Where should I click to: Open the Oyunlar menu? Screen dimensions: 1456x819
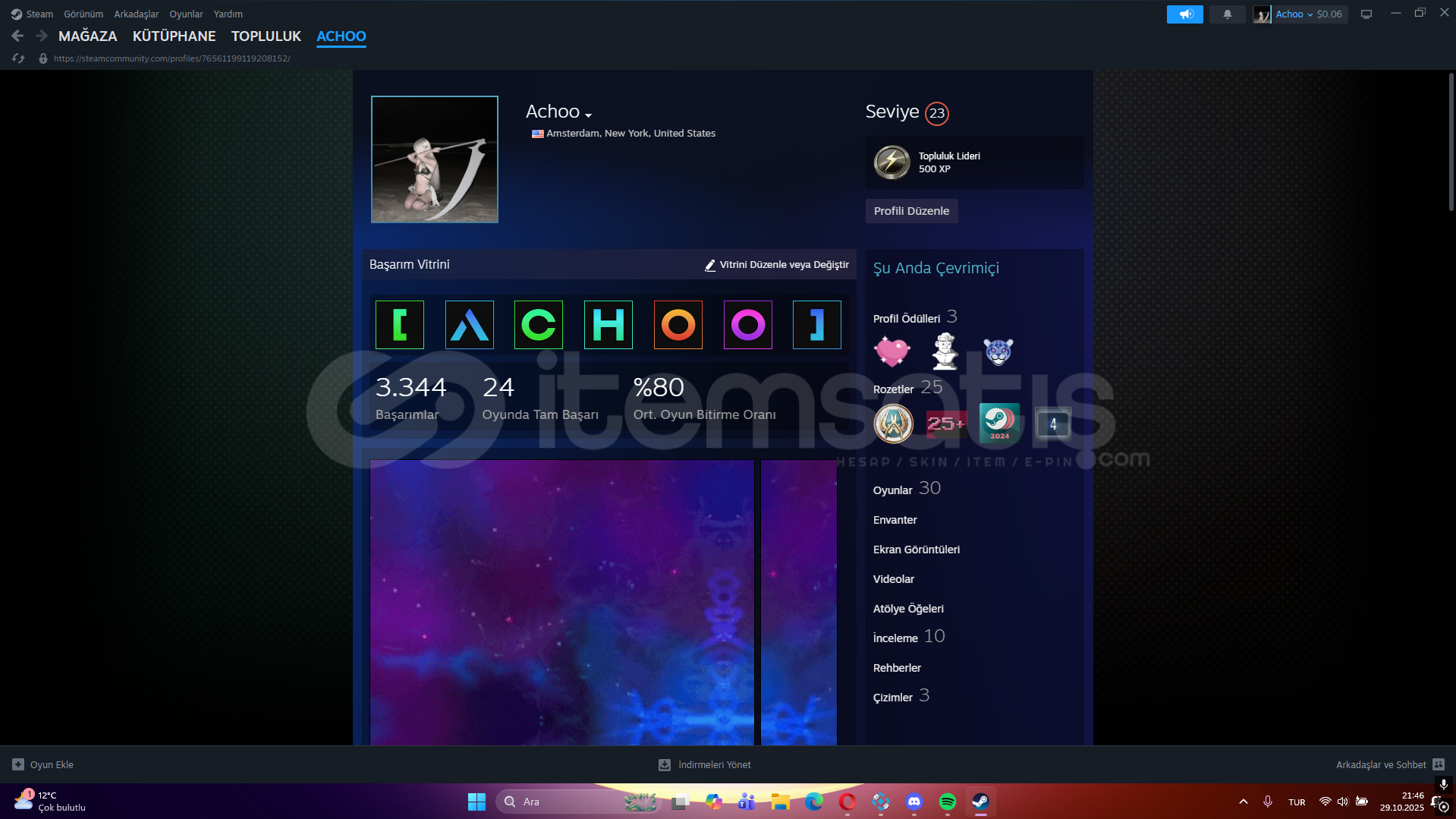186,14
